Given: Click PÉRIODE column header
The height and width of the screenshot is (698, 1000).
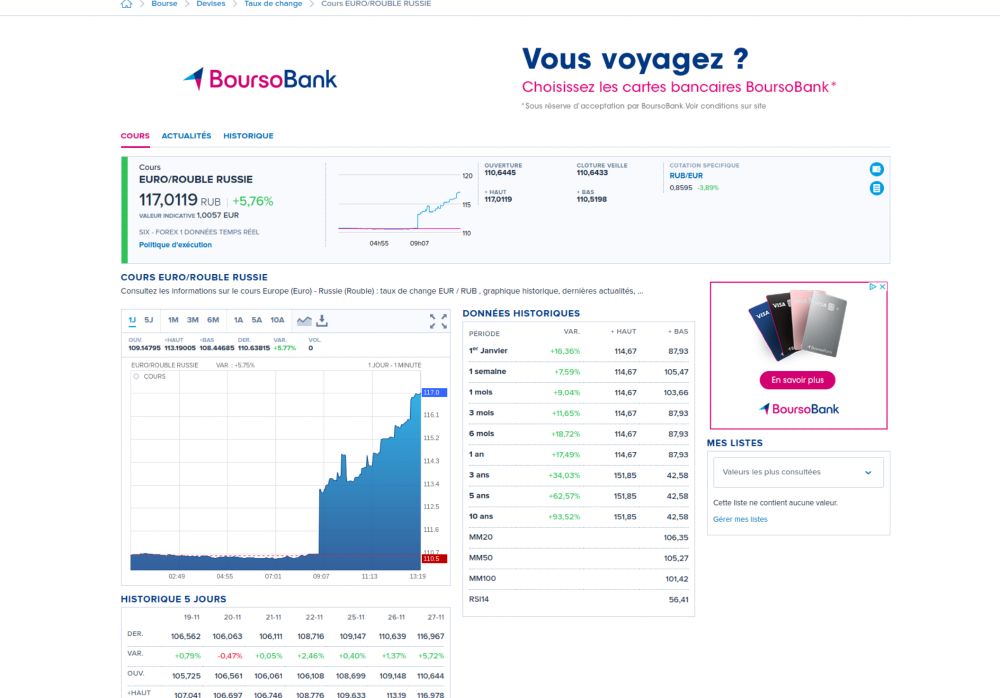Looking at the screenshot, I should click(484, 334).
